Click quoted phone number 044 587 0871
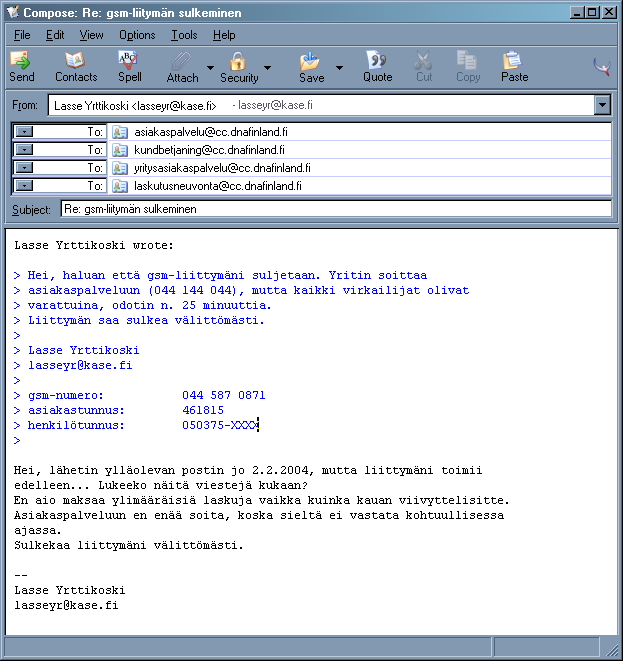The height and width of the screenshot is (661, 623). 224,395
